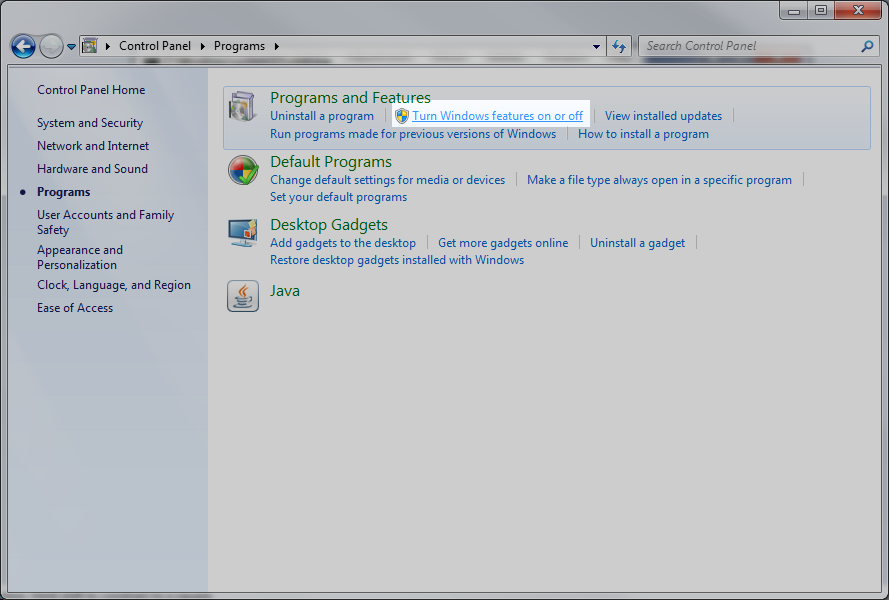Go back with the blue Back arrow

23,47
